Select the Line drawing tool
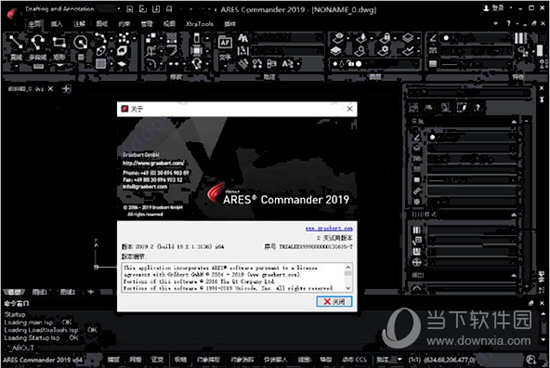The image size is (550, 368). pos(16,42)
